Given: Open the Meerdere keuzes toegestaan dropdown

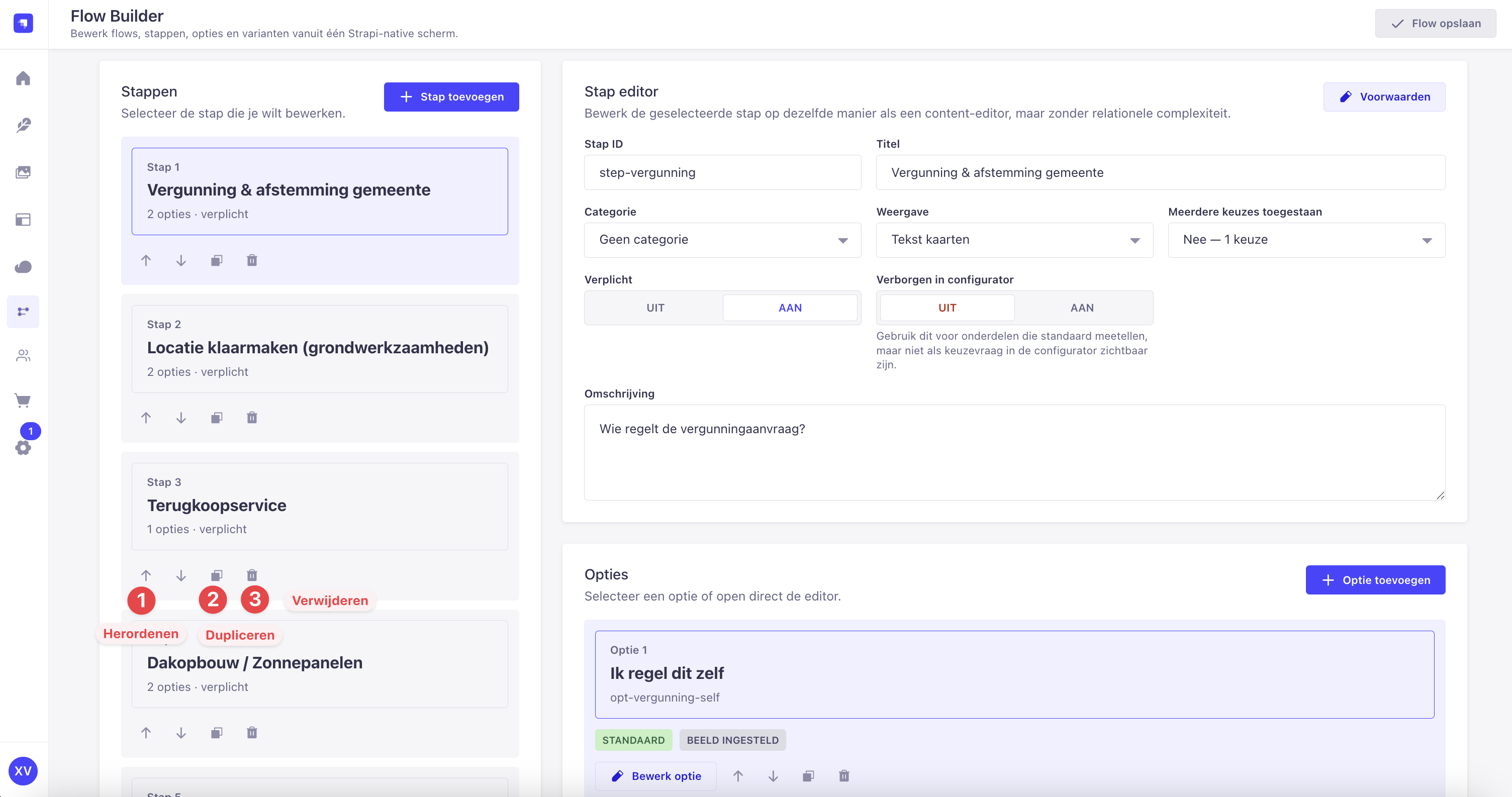Looking at the screenshot, I should pyautogui.click(x=1306, y=240).
